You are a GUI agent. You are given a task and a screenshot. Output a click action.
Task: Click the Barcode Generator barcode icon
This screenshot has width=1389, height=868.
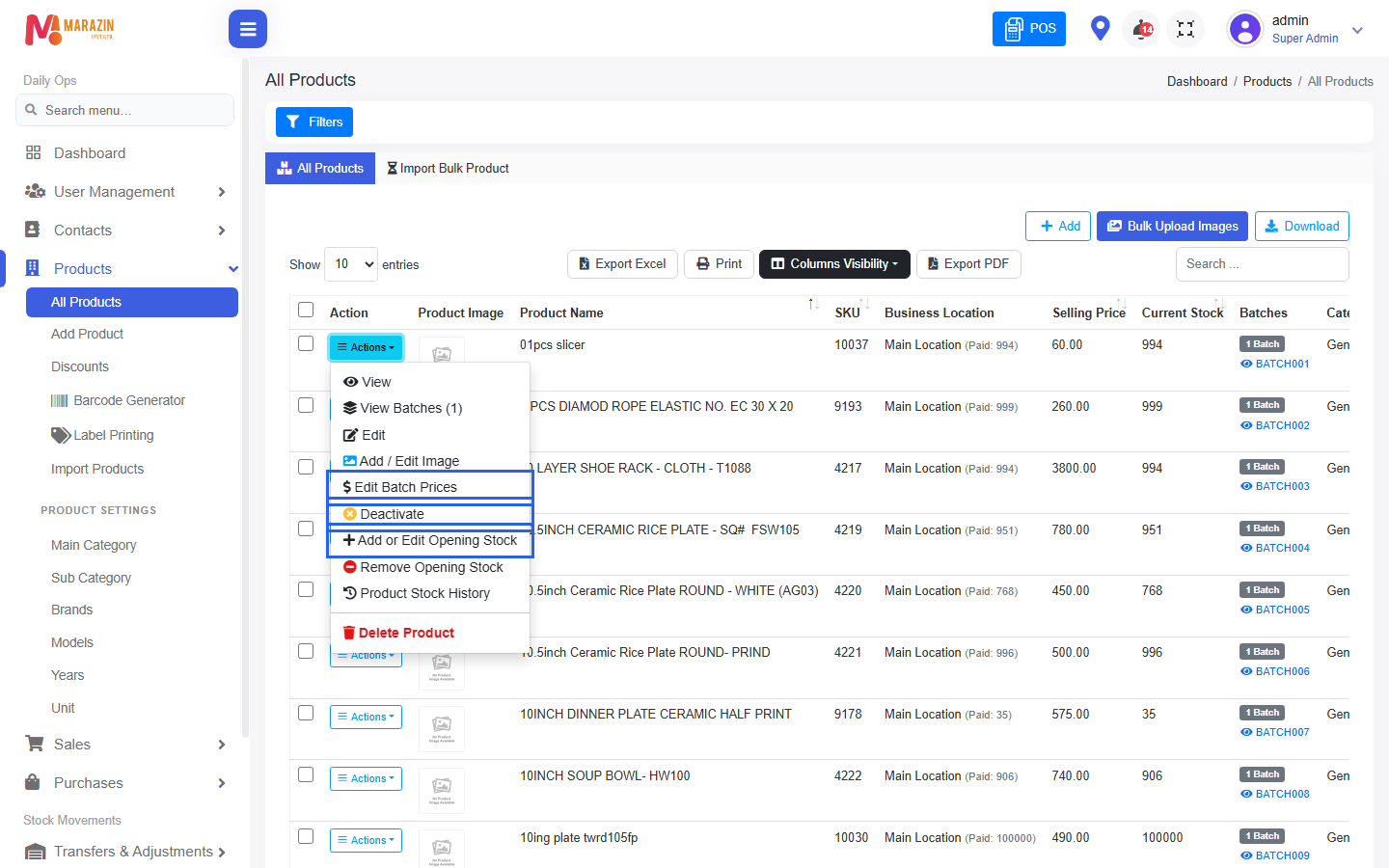pyautogui.click(x=59, y=400)
